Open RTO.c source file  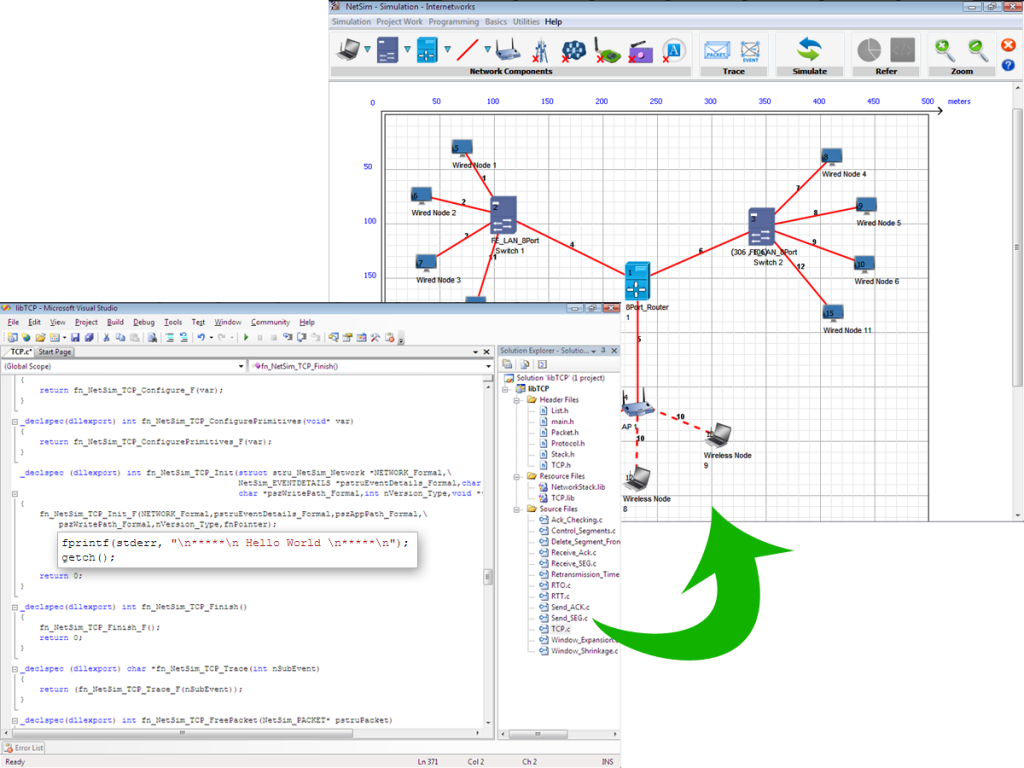click(x=560, y=585)
